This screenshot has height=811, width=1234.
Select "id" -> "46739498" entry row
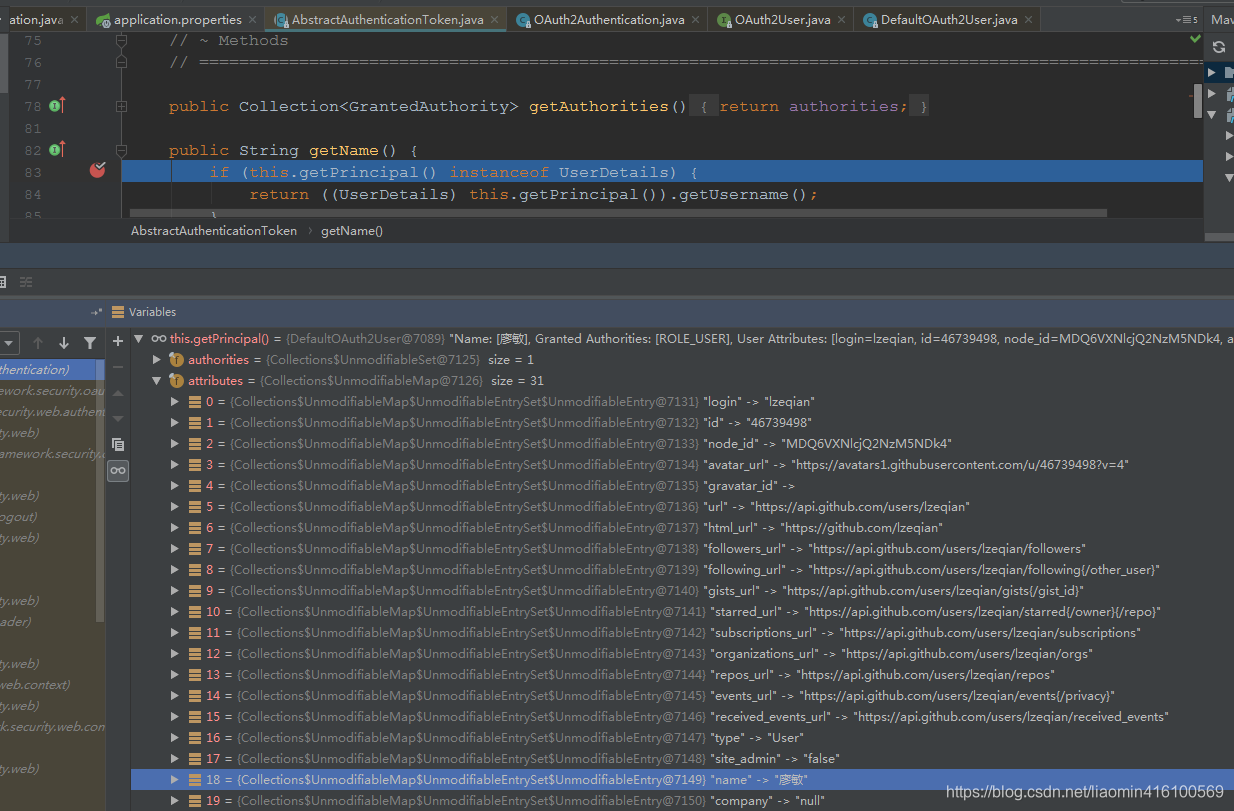(x=682, y=422)
